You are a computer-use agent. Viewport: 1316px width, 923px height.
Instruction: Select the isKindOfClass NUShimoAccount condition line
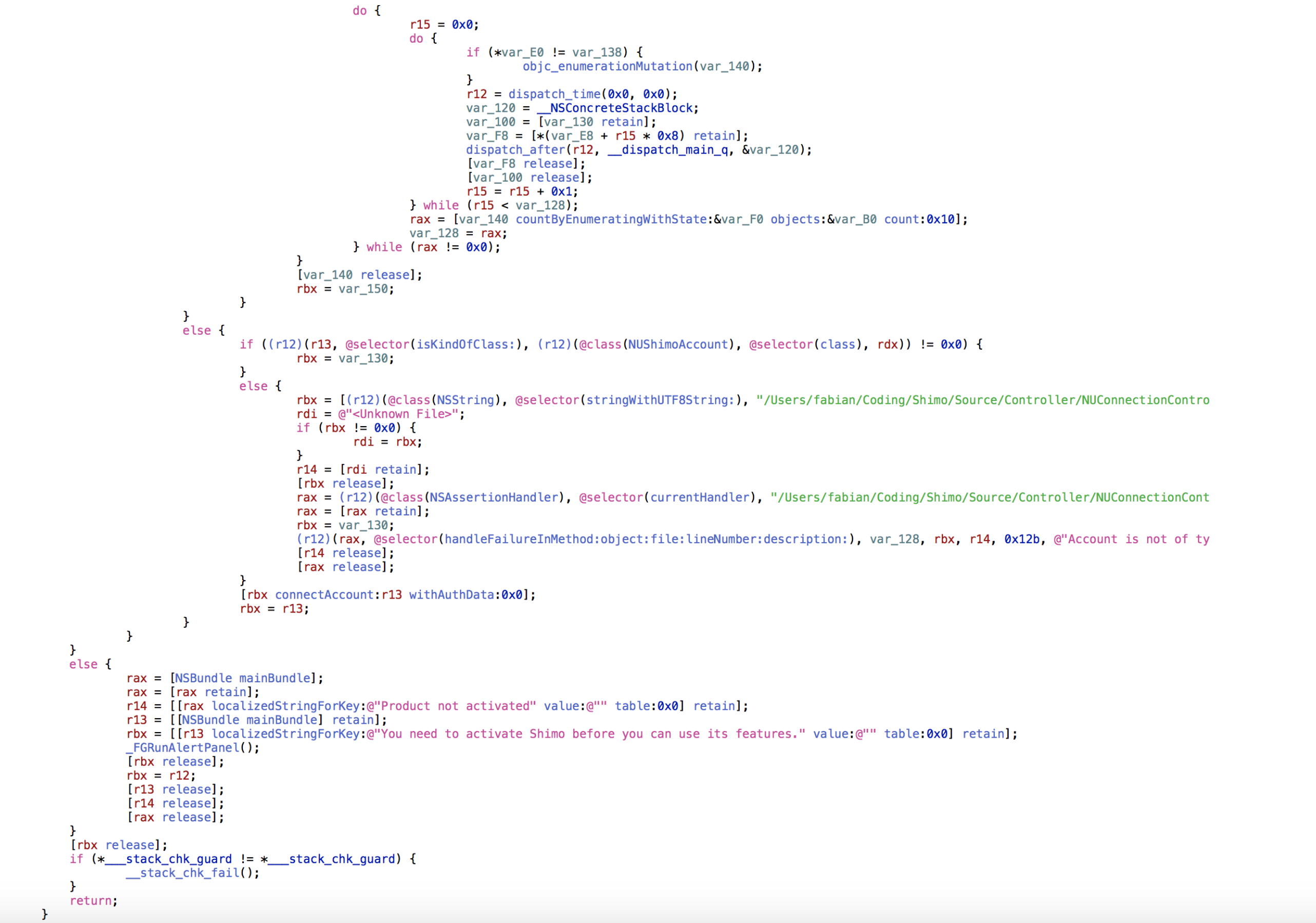[x=611, y=344]
